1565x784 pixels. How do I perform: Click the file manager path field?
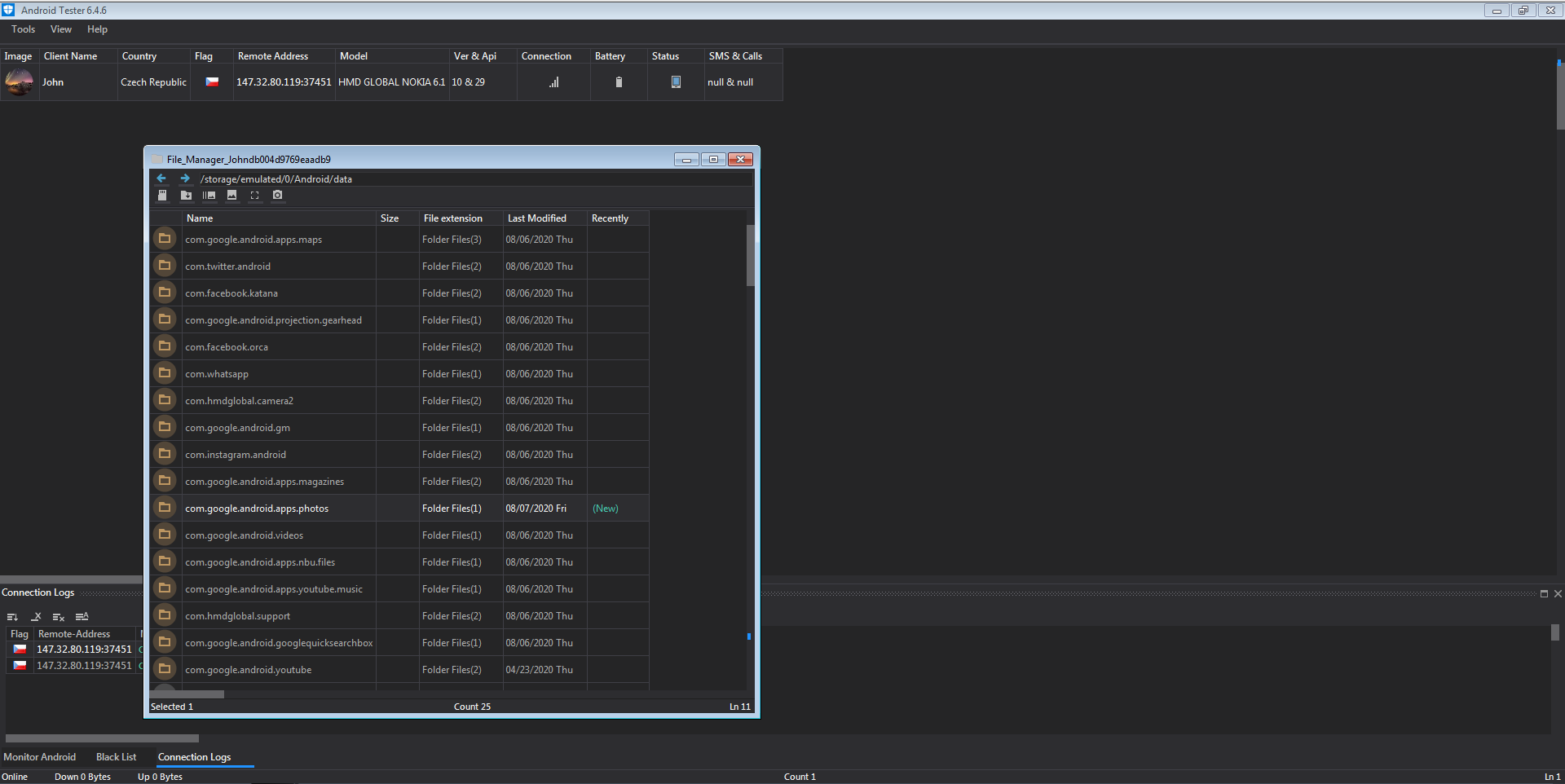[x=474, y=178]
